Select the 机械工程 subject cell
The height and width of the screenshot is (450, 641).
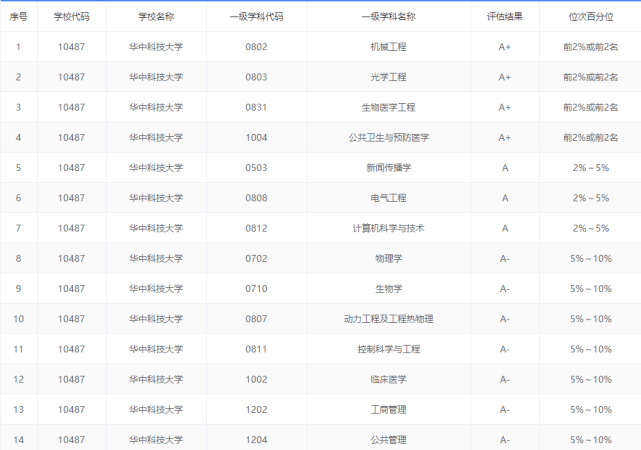click(x=388, y=47)
